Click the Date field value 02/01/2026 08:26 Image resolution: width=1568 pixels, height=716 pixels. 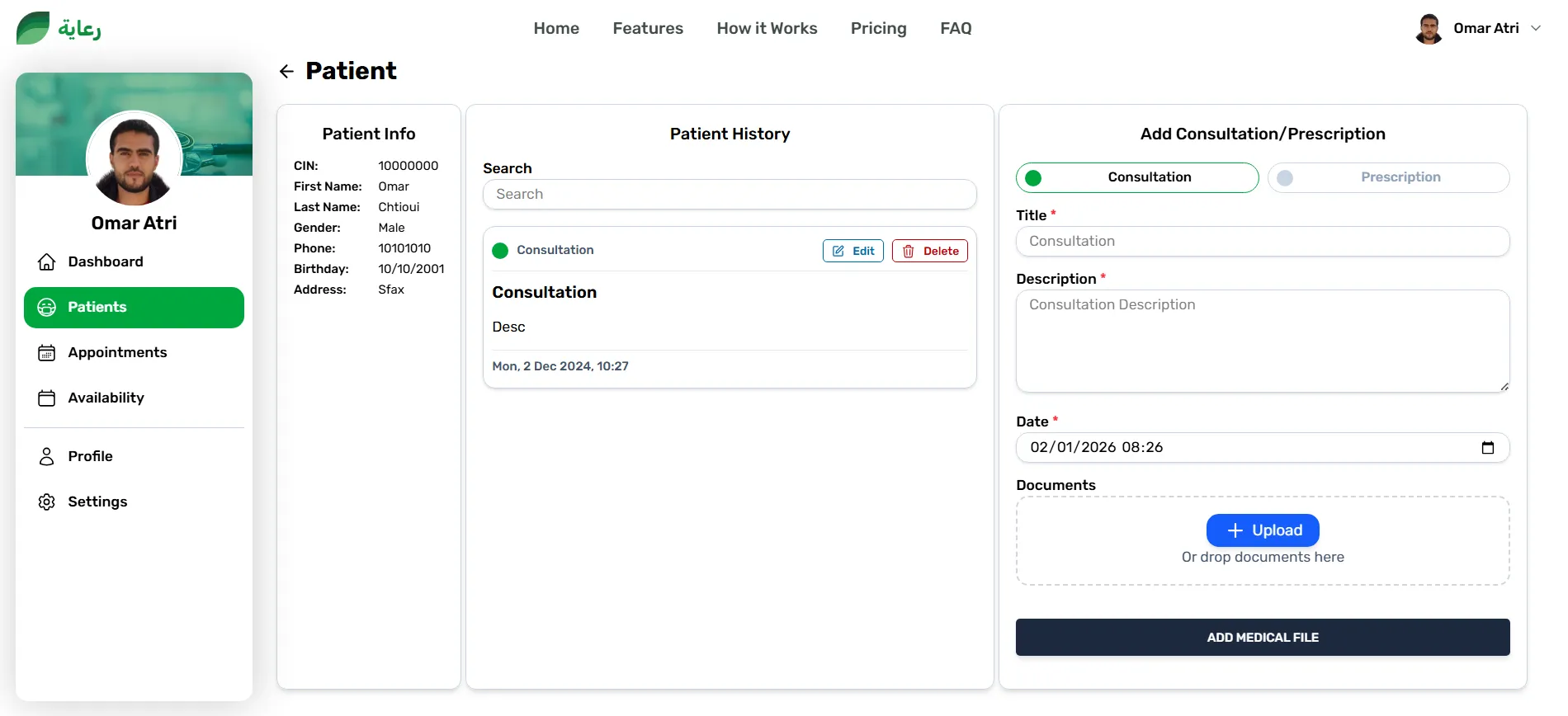point(1096,447)
